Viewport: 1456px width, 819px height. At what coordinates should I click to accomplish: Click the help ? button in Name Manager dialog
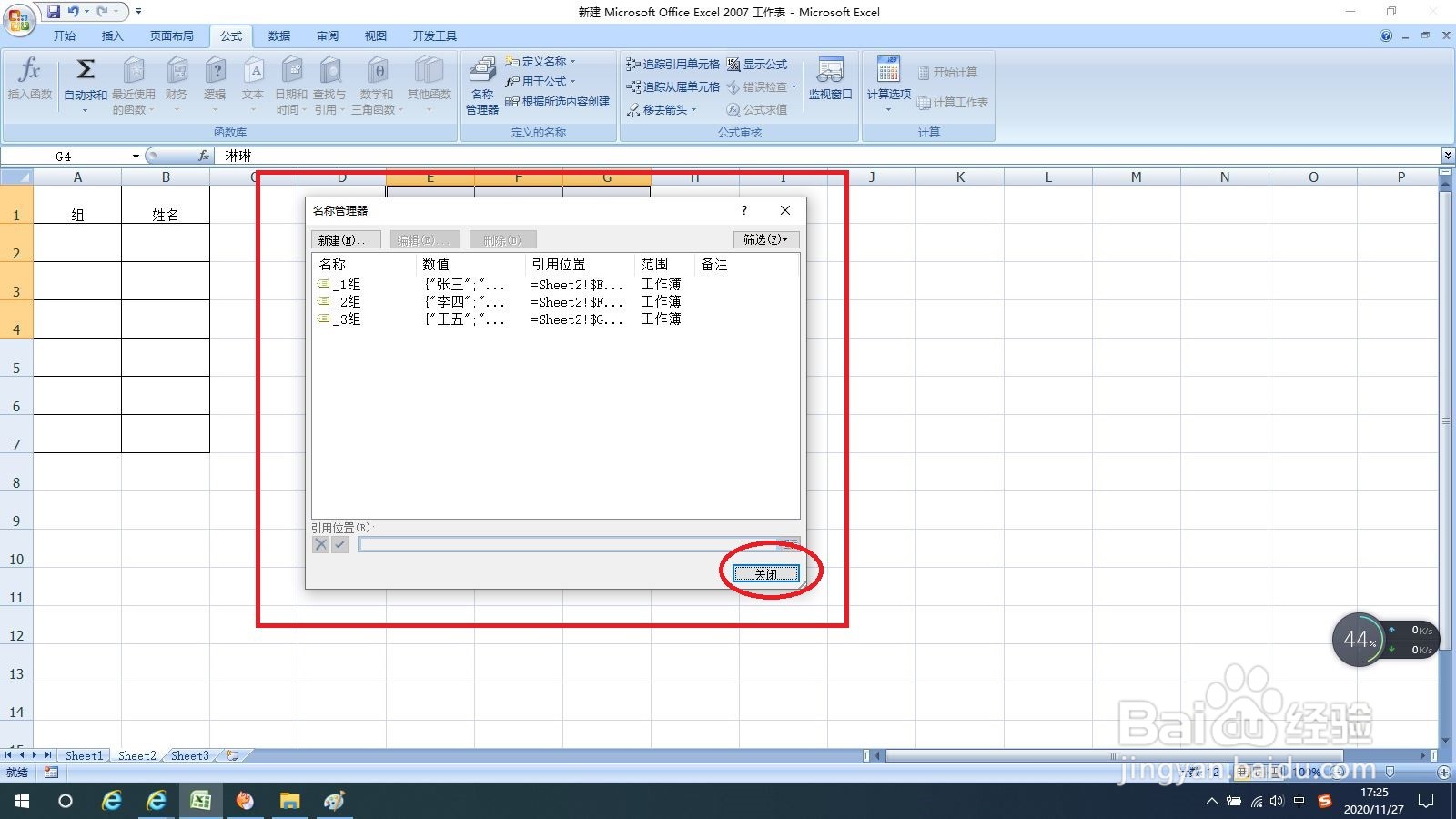tap(744, 210)
